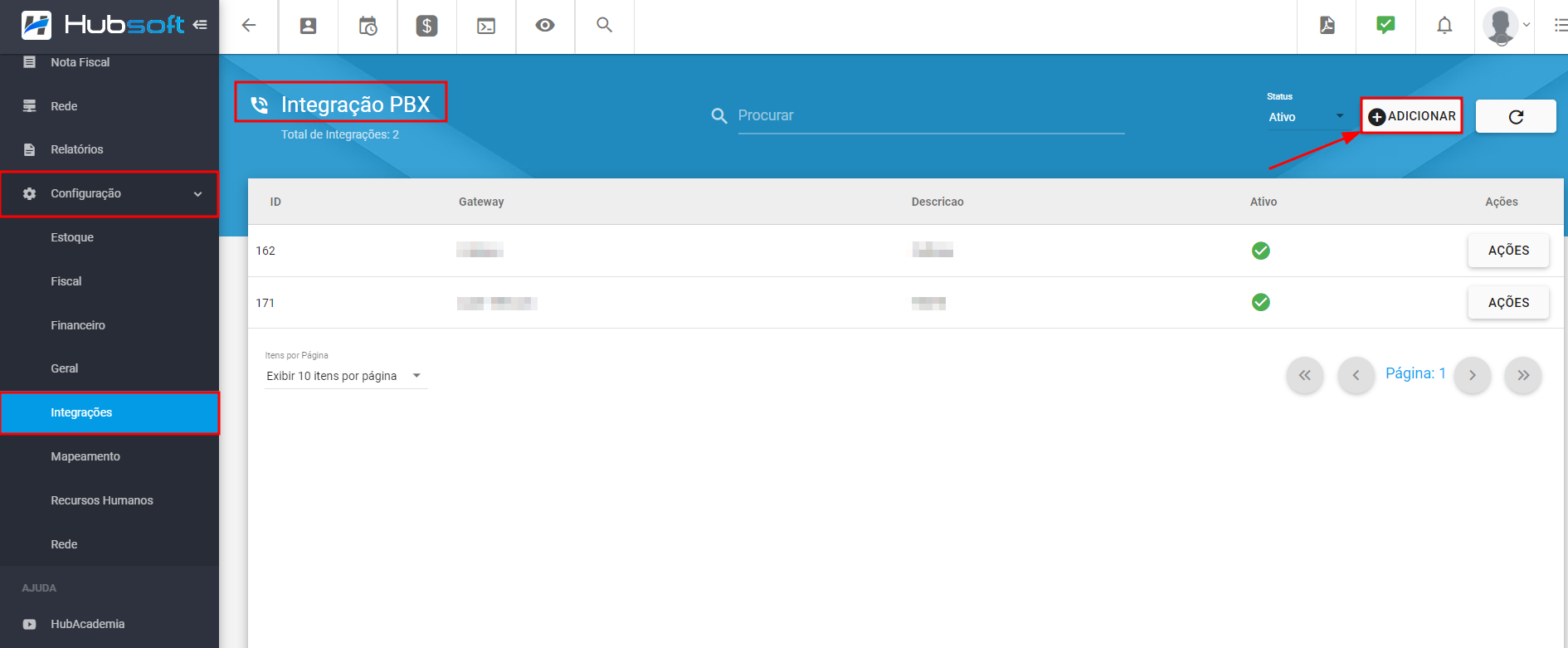Image resolution: width=1568 pixels, height=648 pixels.
Task: Click the HubAcademia video icon
Action: pyautogui.click(x=30, y=624)
